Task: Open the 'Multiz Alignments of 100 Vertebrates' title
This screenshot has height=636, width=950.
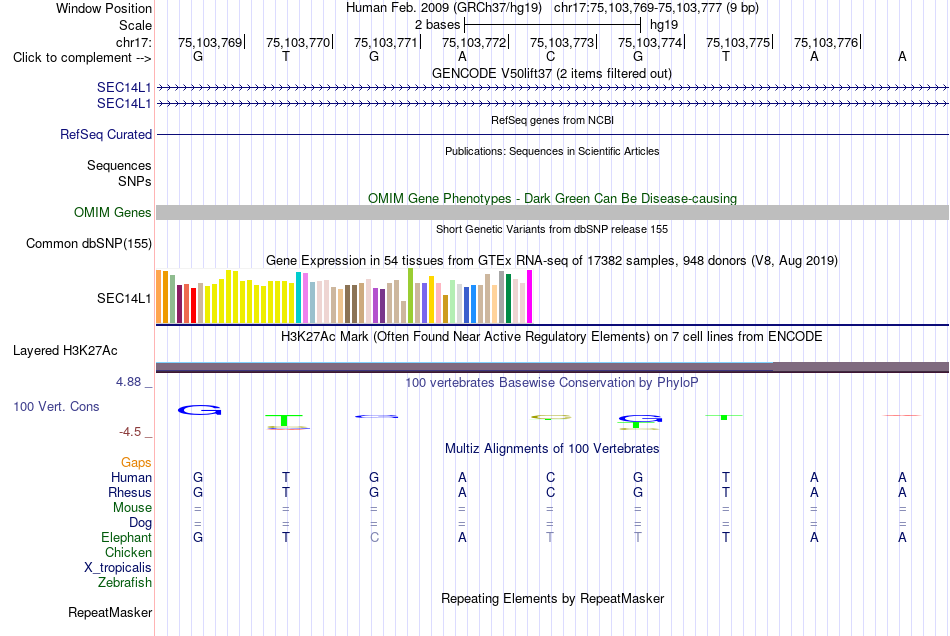Action: coord(552,448)
